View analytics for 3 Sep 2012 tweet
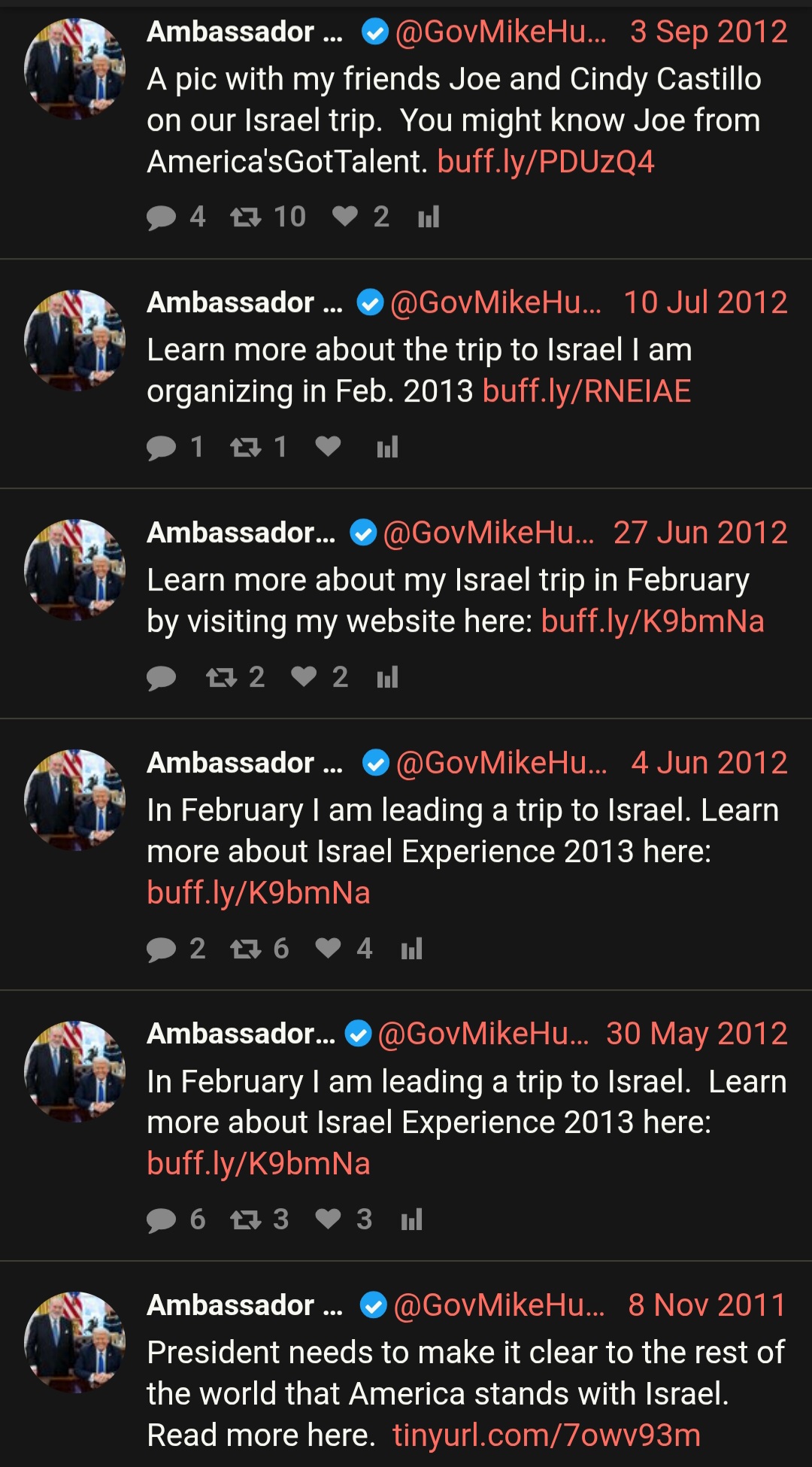 [429, 217]
